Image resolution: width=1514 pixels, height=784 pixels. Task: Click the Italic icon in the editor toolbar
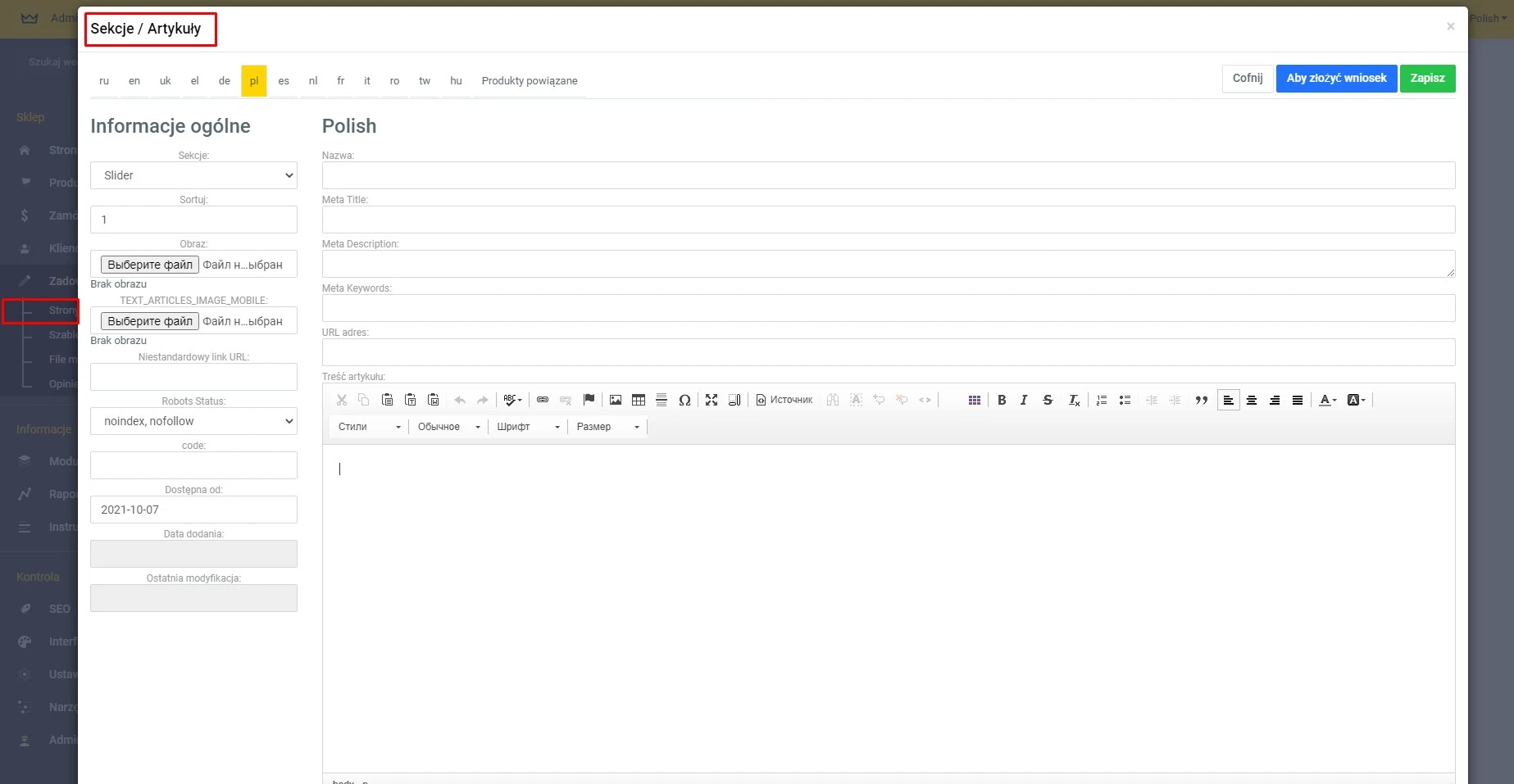[x=1024, y=400]
